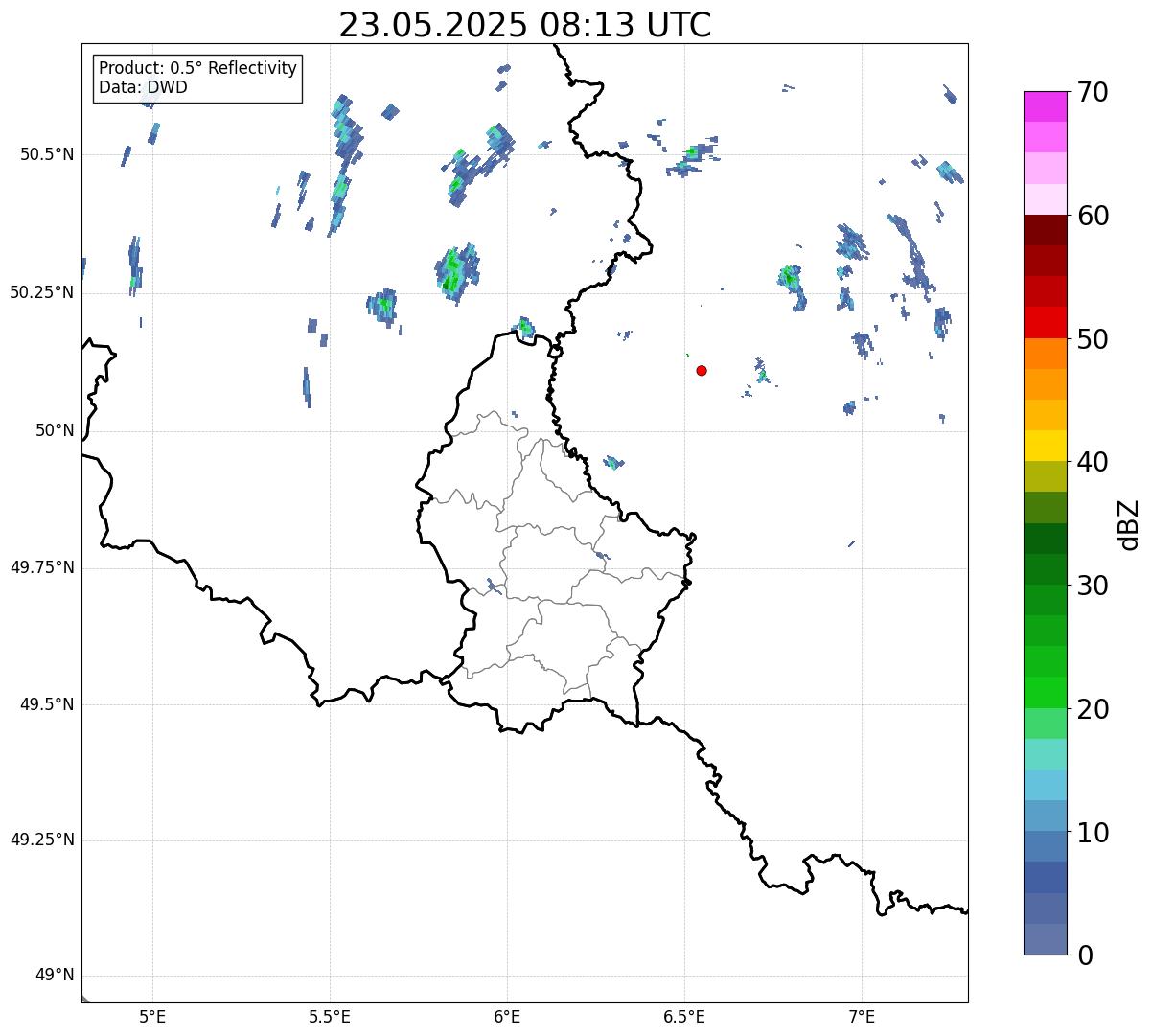Click the 50.25°N latitude label
This screenshot has height=1036, width=1152.
pyautogui.click(x=42, y=292)
